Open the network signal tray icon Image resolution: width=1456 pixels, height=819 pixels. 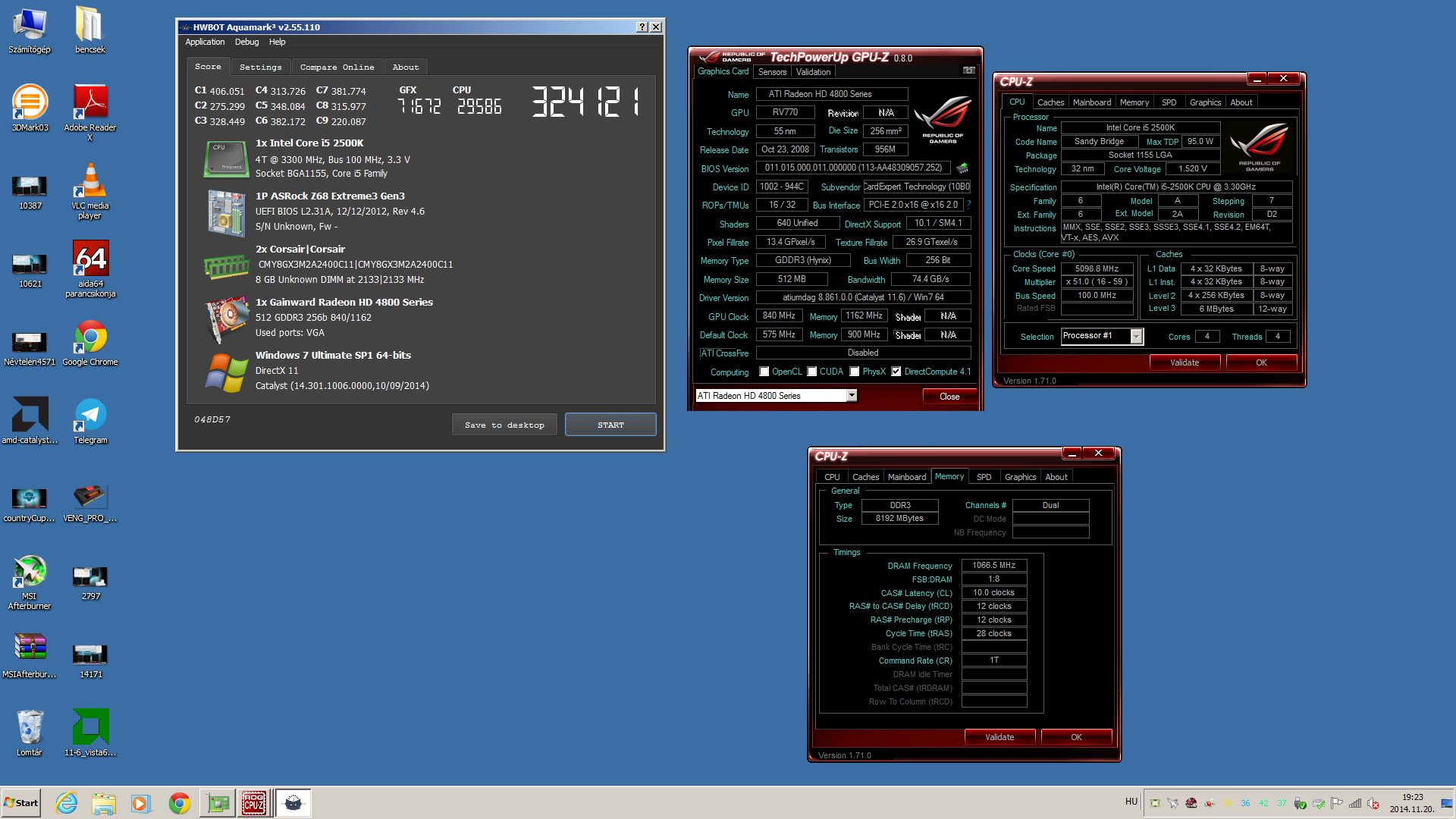[1355, 803]
